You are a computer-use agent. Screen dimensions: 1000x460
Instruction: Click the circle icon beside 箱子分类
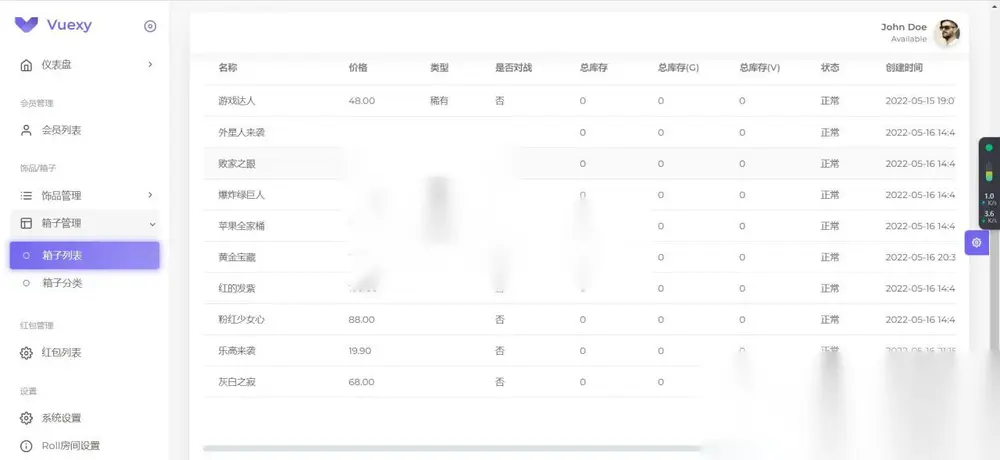click(26, 283)
